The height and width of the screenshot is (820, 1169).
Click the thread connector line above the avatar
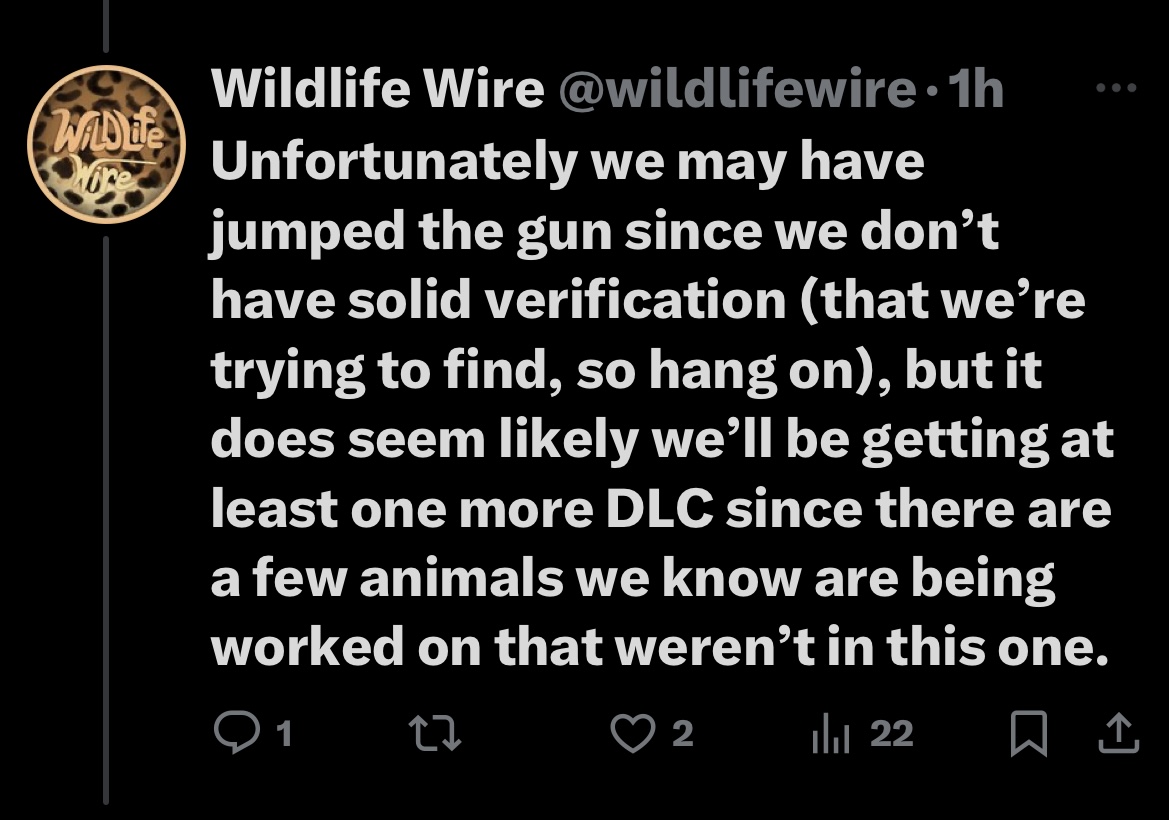click(106, 26)
